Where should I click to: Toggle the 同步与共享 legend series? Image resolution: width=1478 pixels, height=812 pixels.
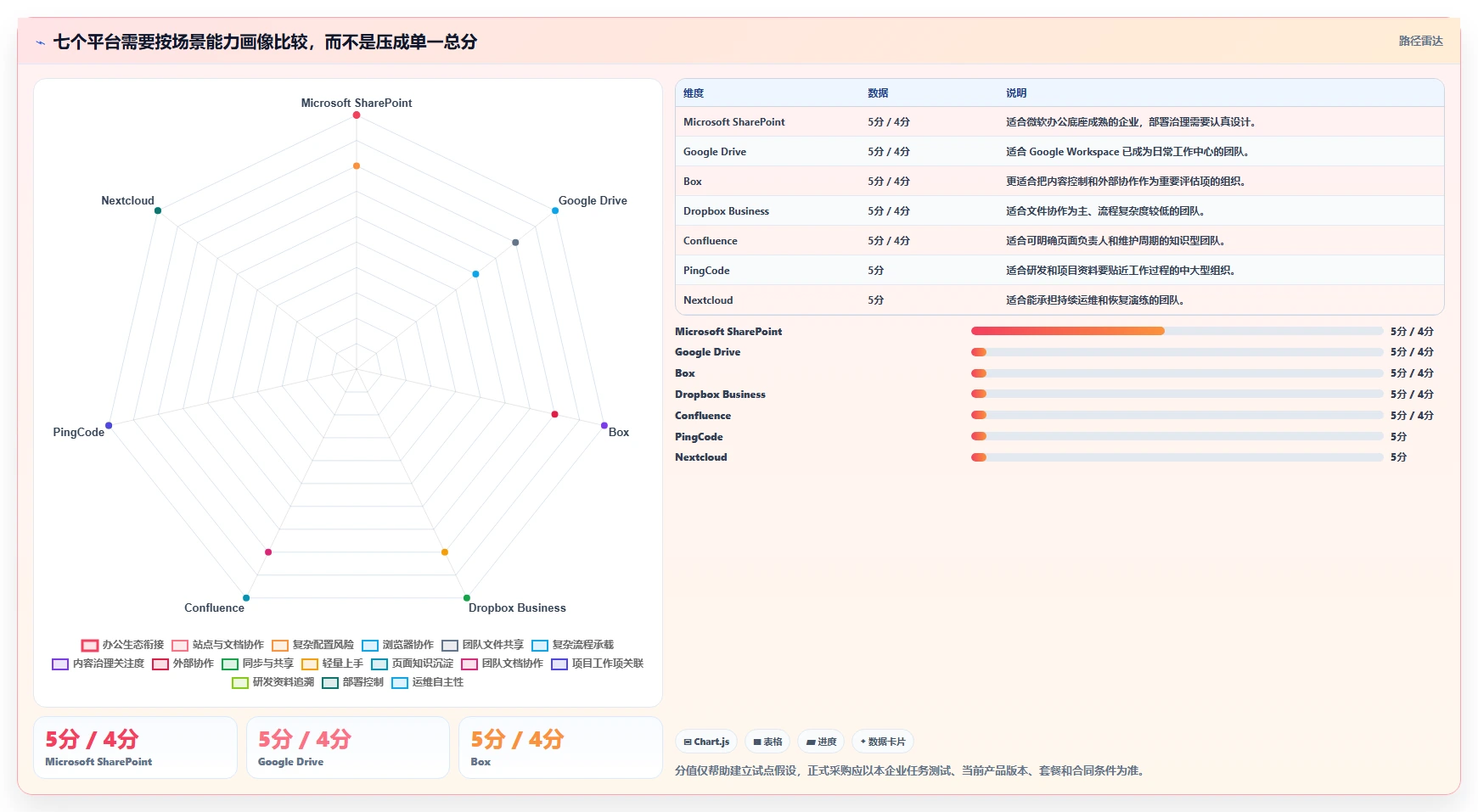[257, 664]
